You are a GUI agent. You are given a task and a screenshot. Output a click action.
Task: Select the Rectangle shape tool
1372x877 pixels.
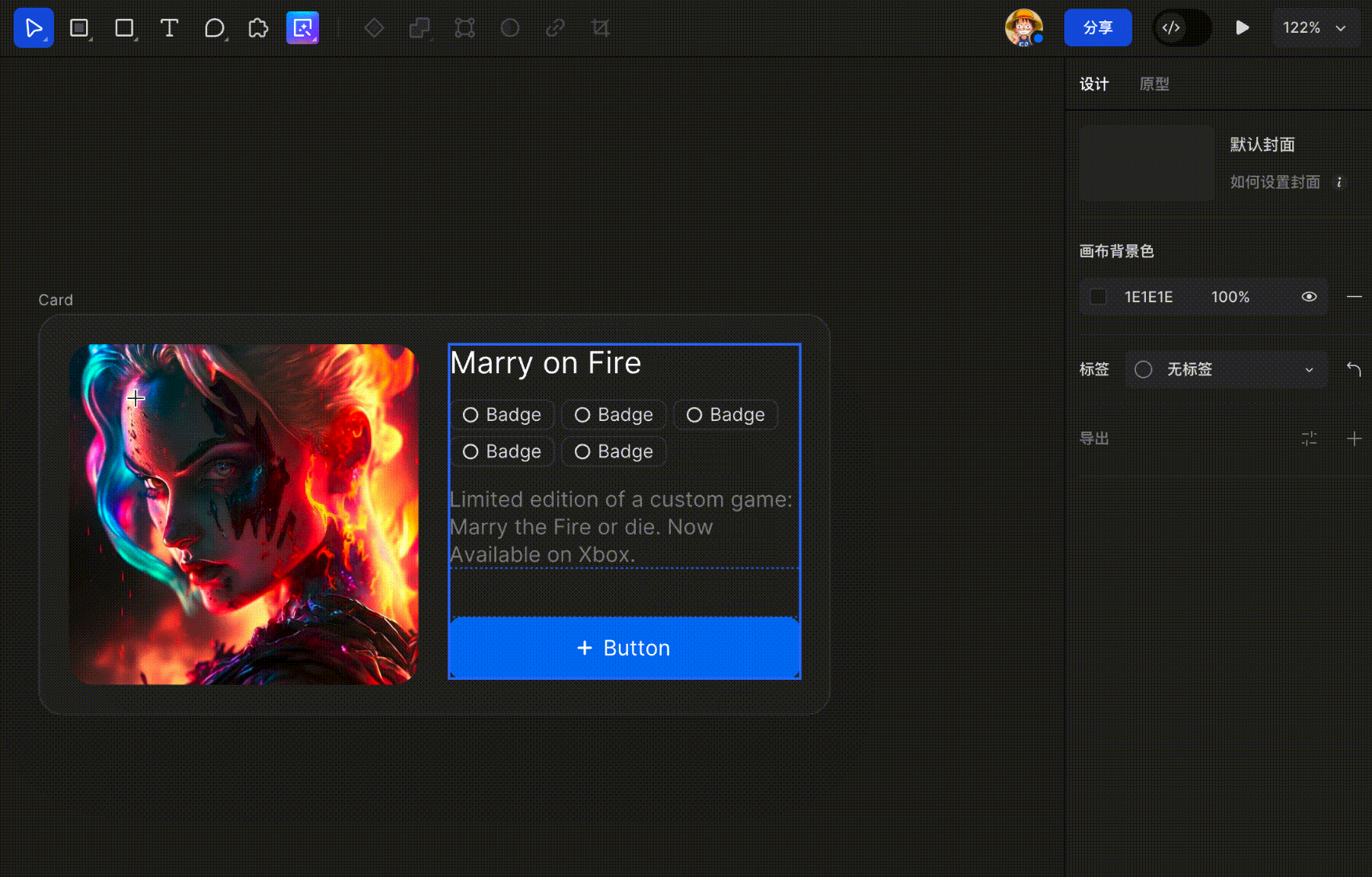coord(124,28)
